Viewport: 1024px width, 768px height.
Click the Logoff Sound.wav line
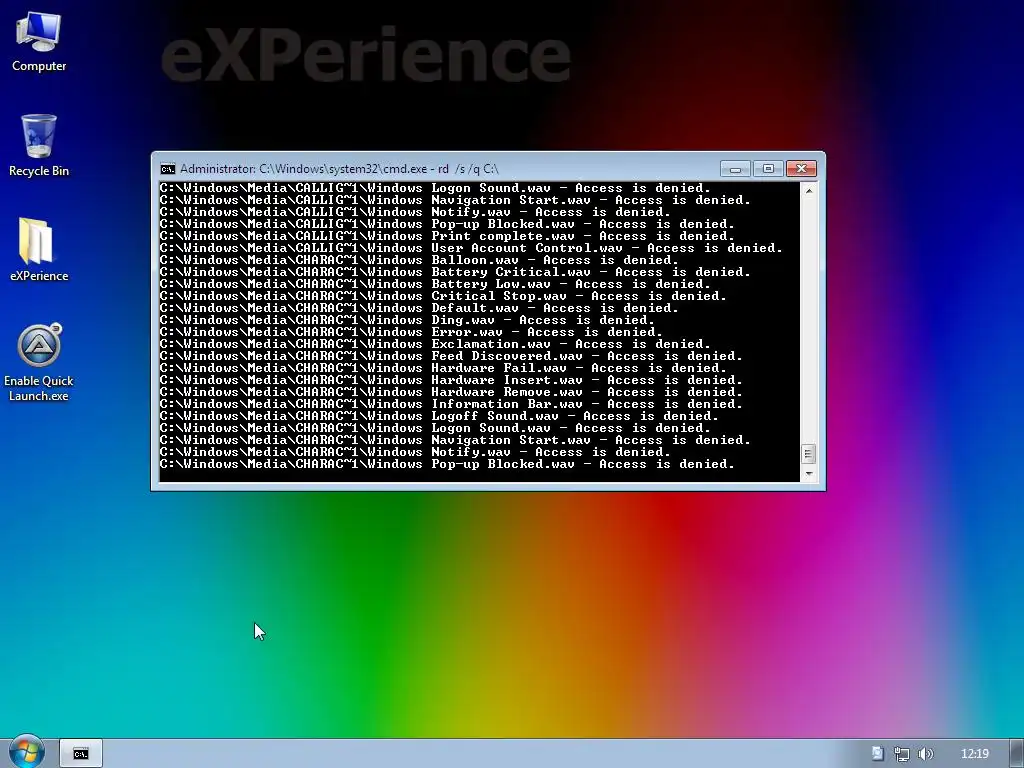pos(439,416)
